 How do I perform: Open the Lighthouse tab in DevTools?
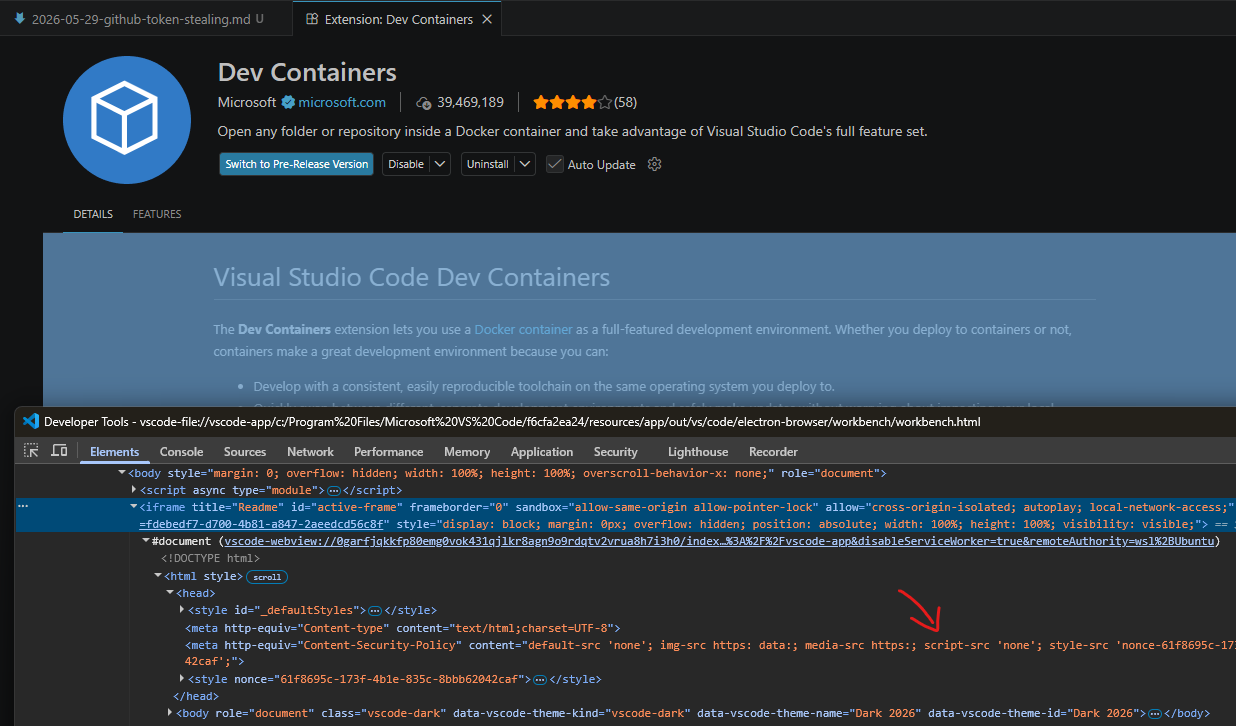(698, 452)
